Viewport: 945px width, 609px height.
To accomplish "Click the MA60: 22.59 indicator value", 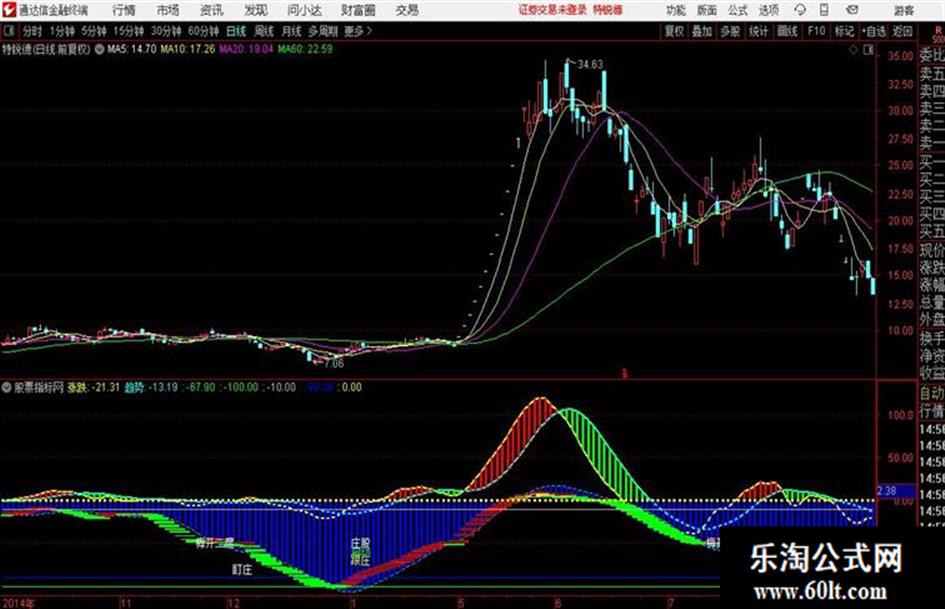I will tap(305, 49).
